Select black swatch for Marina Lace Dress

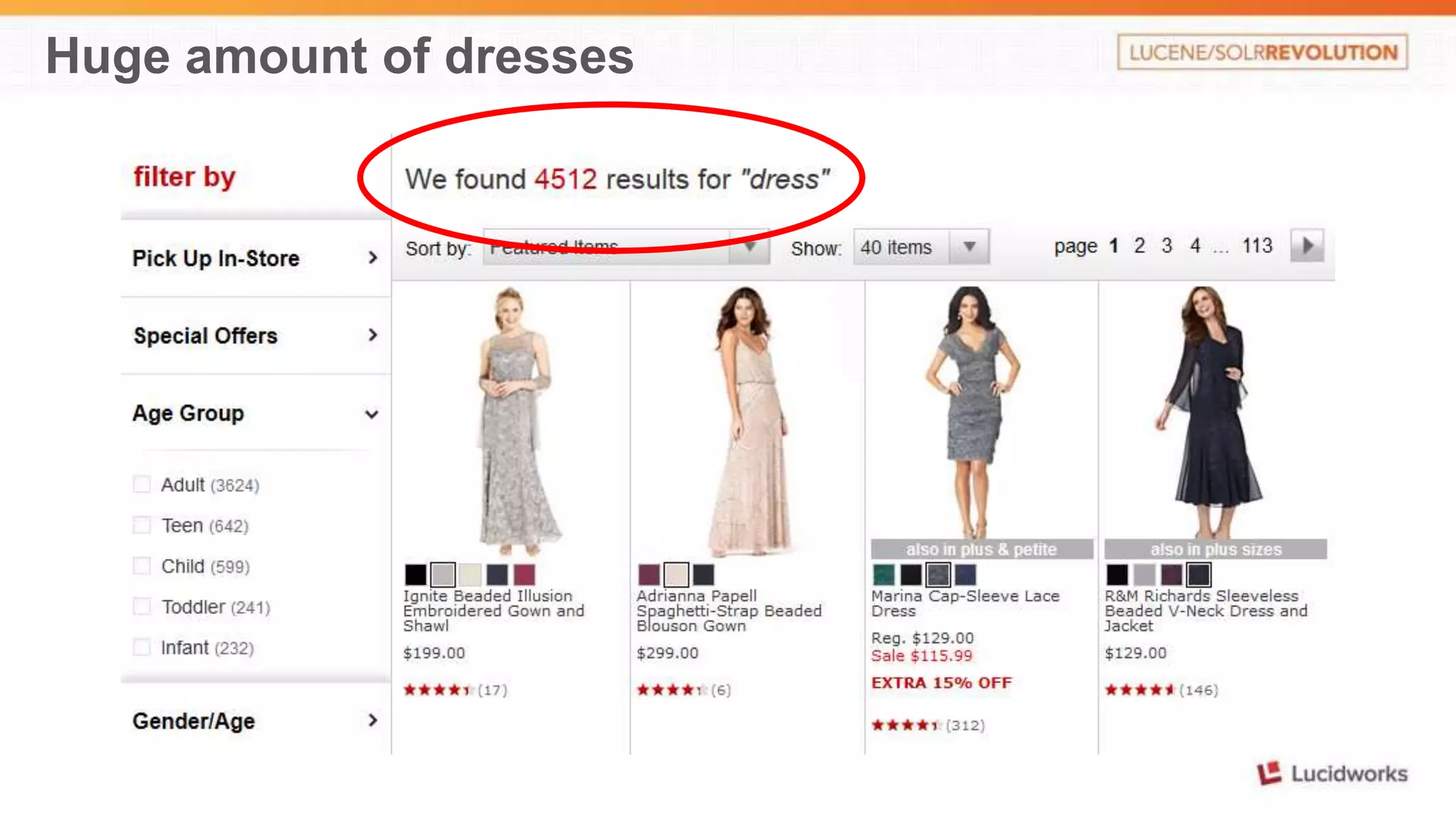[911, 574]
